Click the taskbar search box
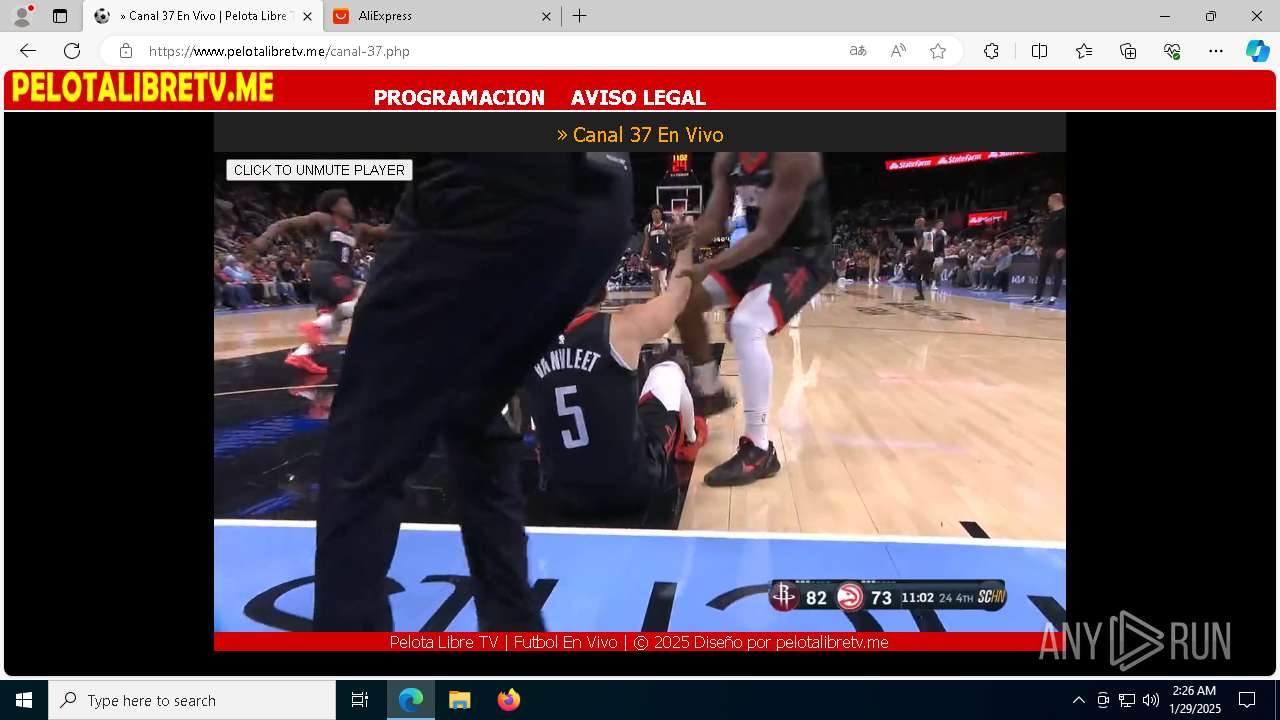 [192, 700]
